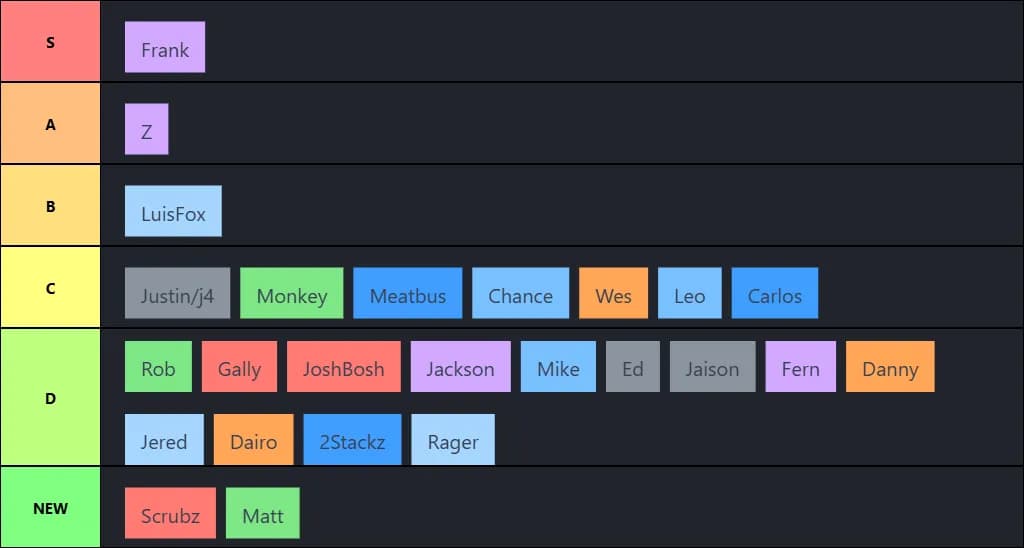Click the JoshBosh tile
Viewport: 1024px width, 548px height.
pos(344,367)
